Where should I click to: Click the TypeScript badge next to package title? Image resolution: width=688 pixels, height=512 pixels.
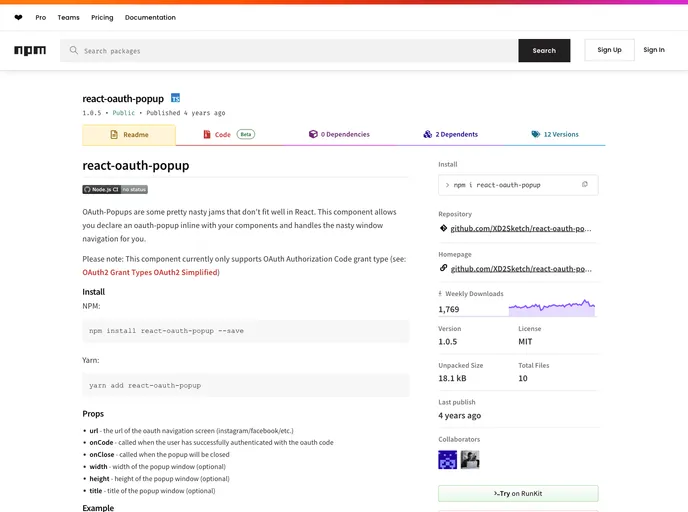click(175, 98)
